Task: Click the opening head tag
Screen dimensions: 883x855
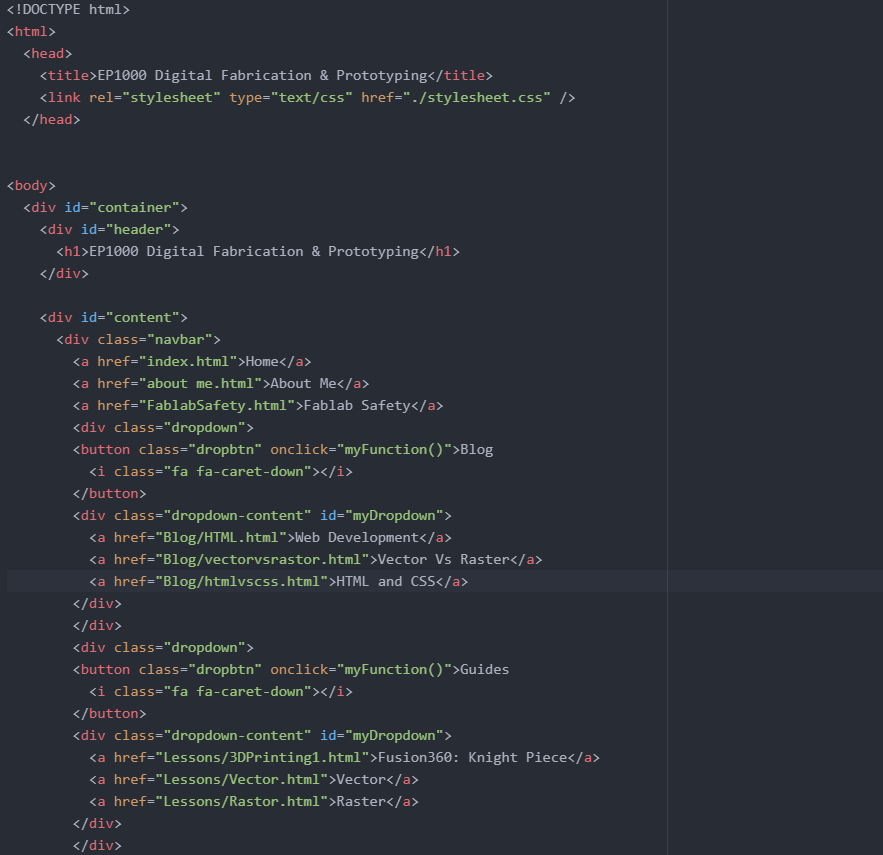Action: point(48,54)
